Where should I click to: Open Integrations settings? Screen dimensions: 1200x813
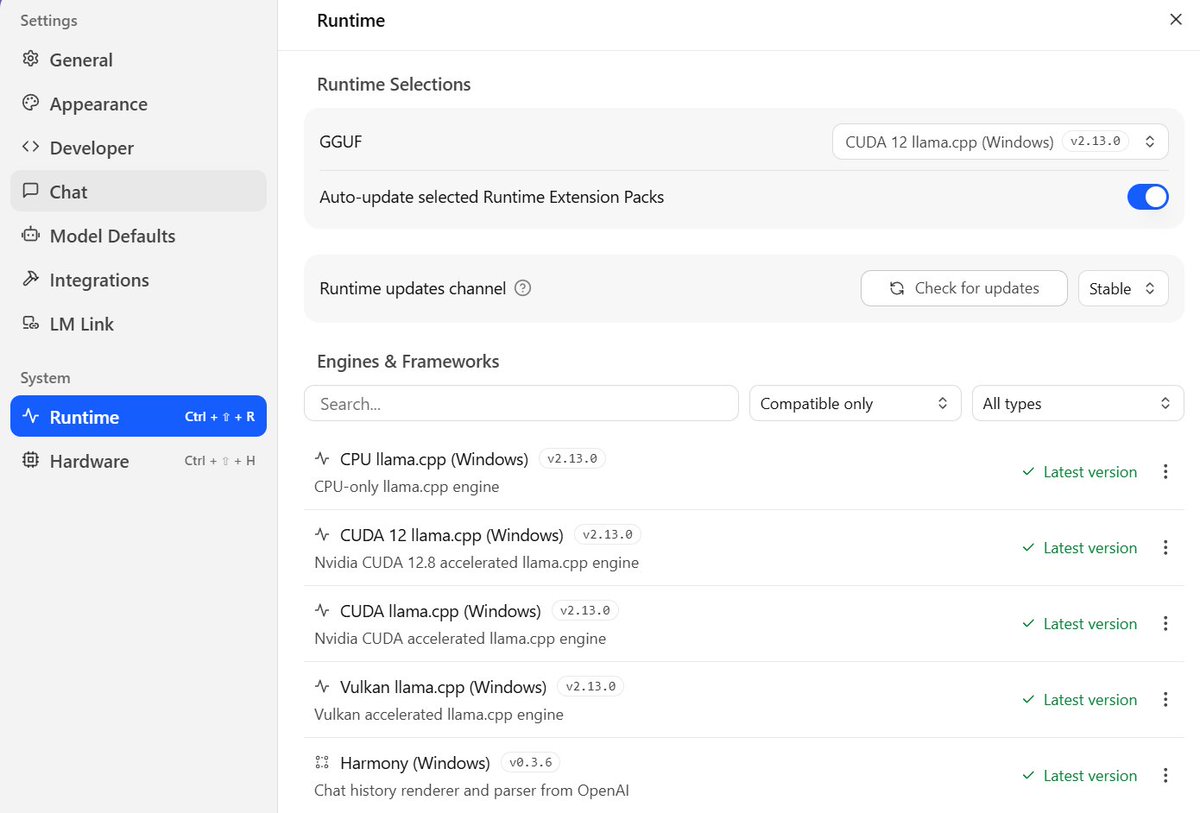coord(138,280)
